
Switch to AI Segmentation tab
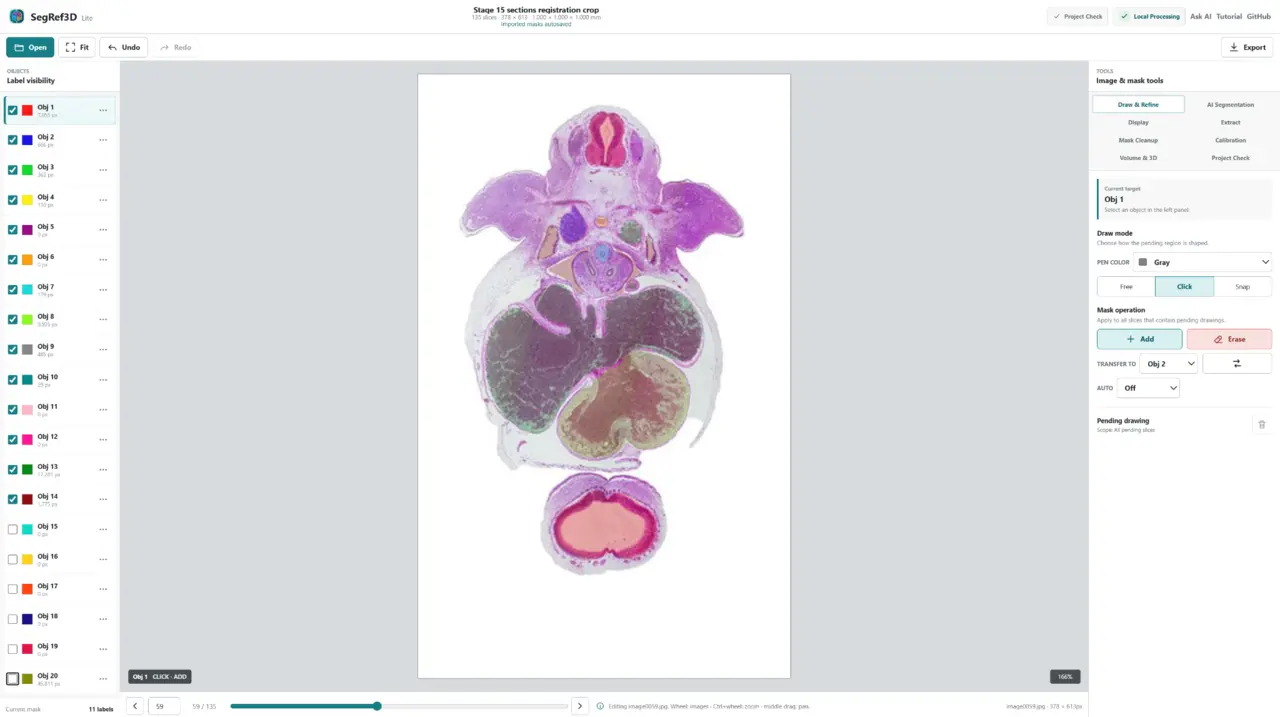(1230, 104)
